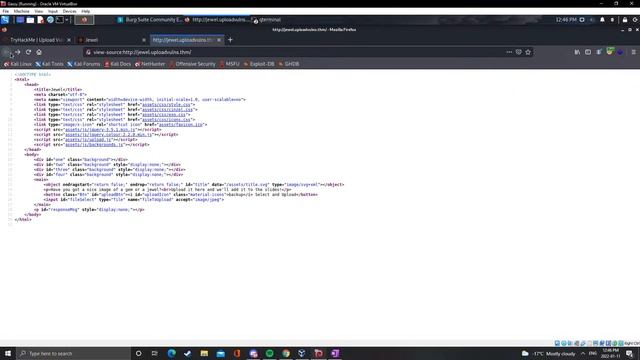
Task: Open the VirtualBox taskbar icon
Action: click(x=302, y=353)
